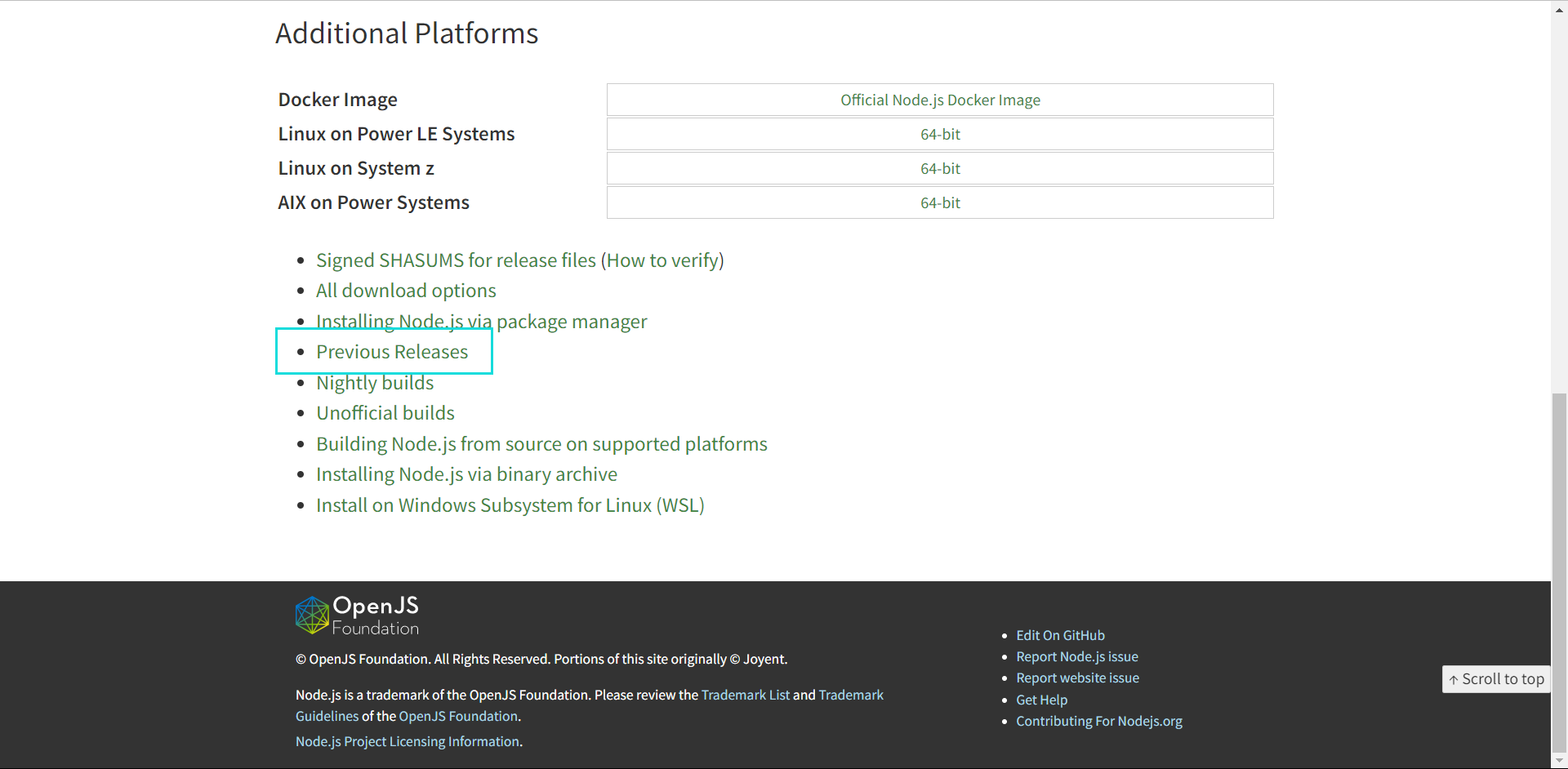
Task: Select the Additional Platforms heading
Action: tap(407, 33)
